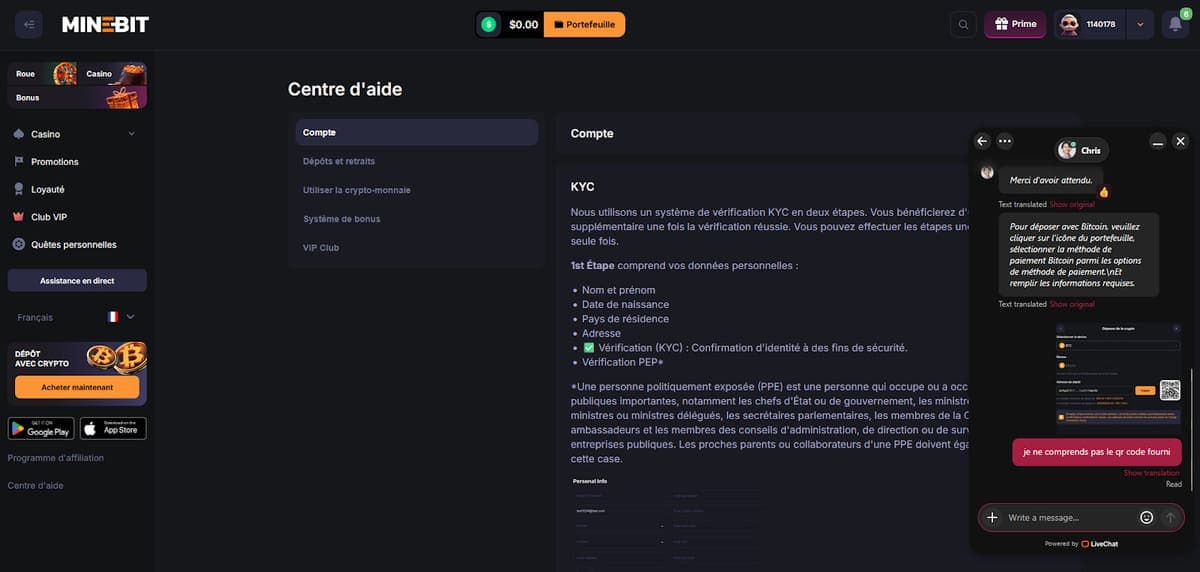Open the Casino chips tile
This screenshot has height=572, width=1200.
(112, 74)
